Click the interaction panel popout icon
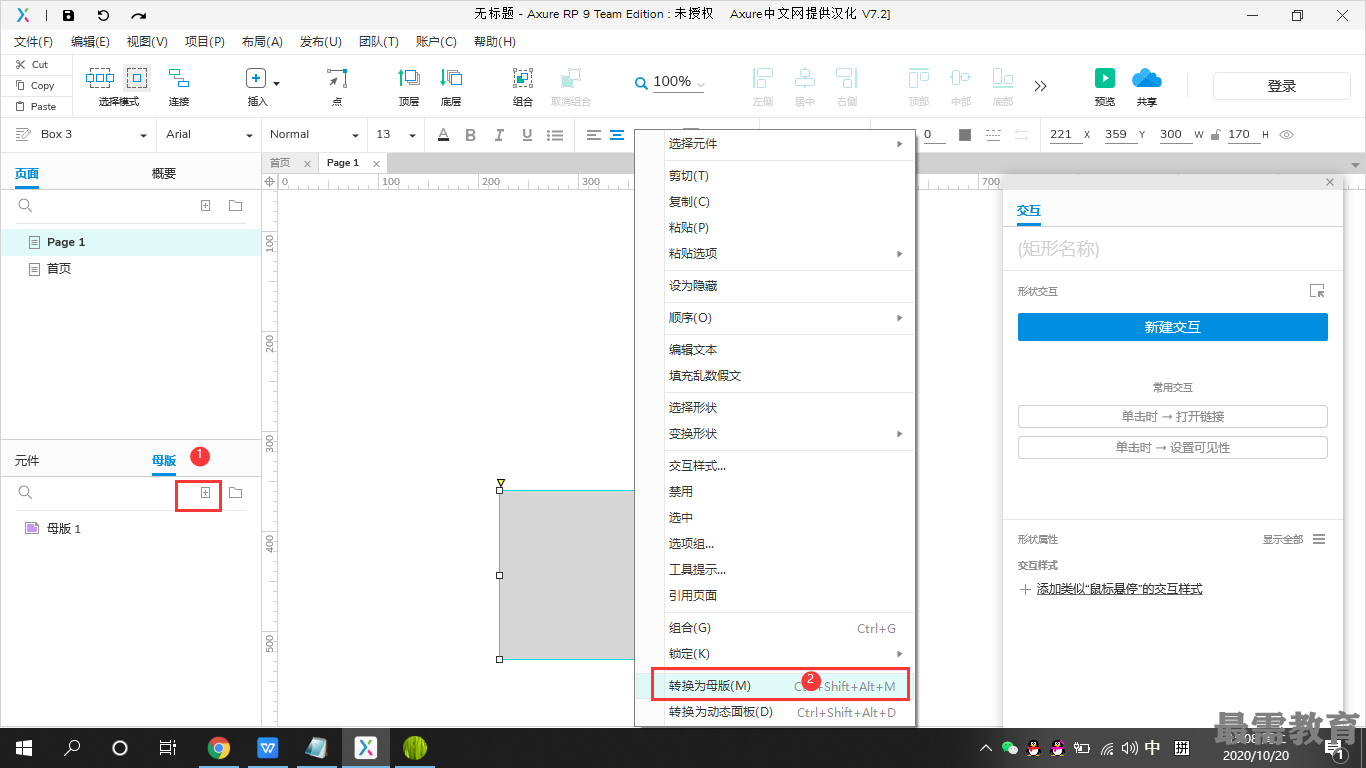Screen dimensions: 1366x768 (1317, 291)
